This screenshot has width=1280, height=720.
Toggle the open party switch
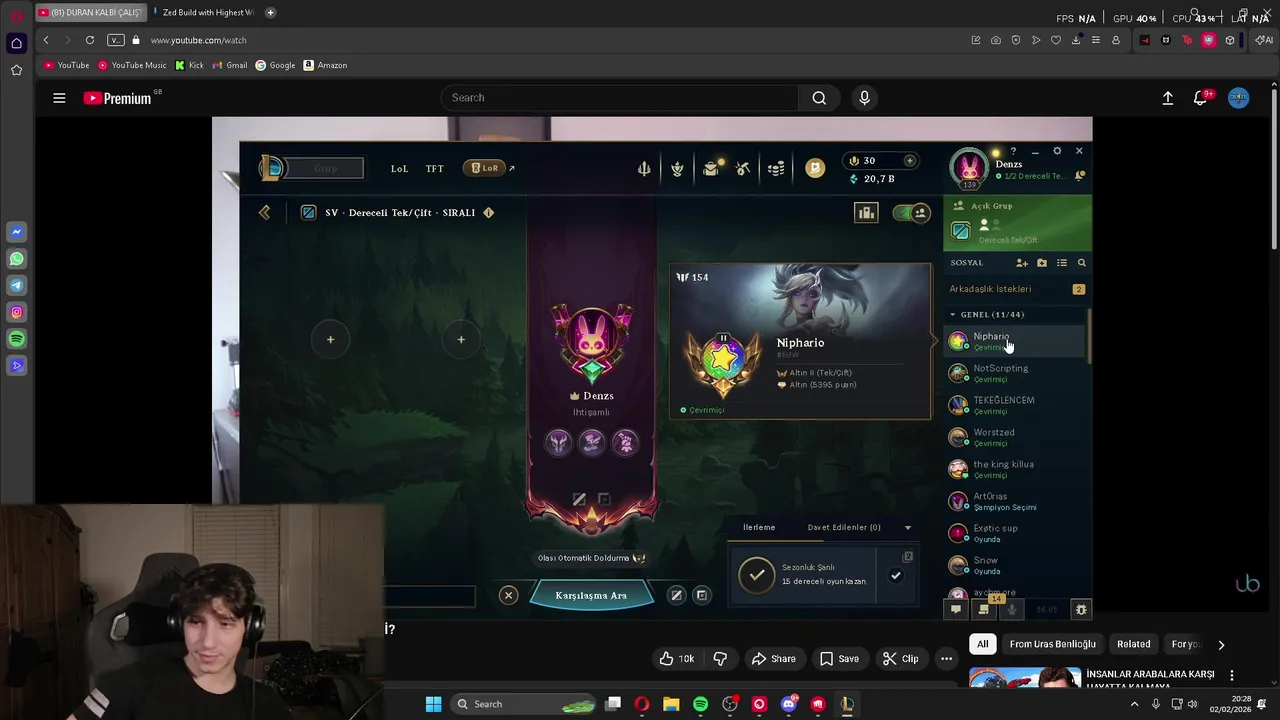click(x=912, y=213)
